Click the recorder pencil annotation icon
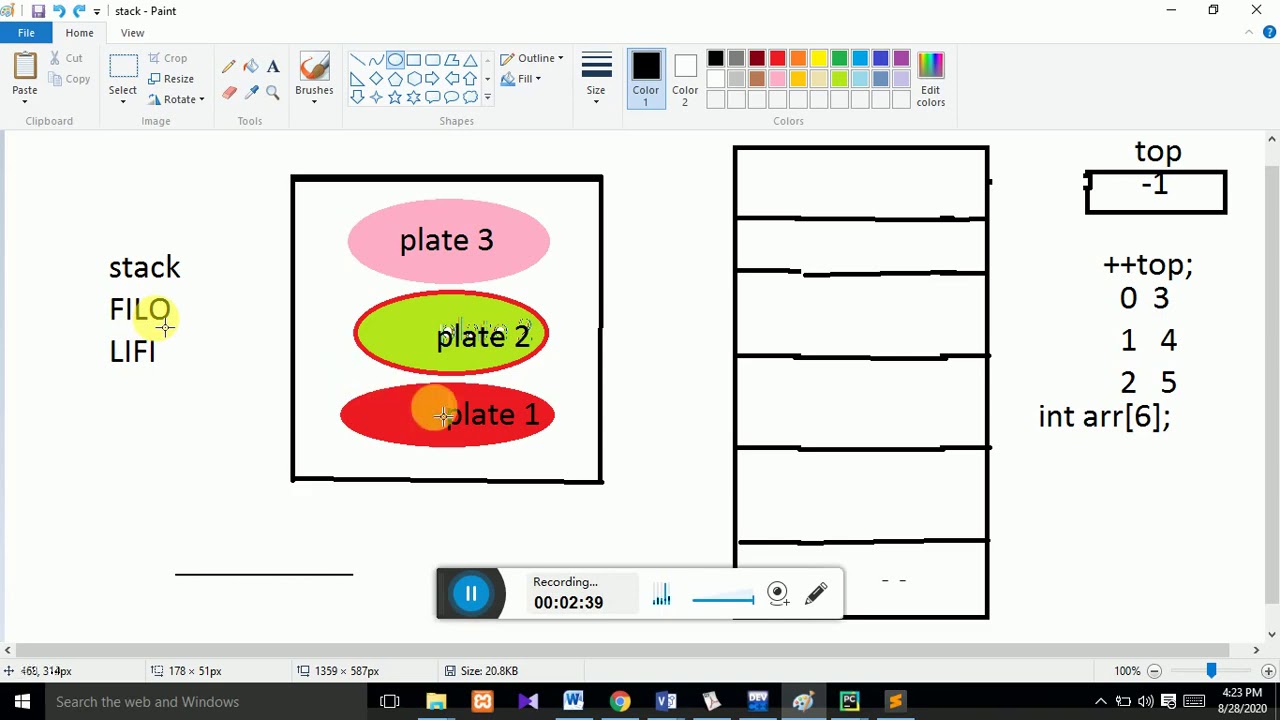The width and height of the screenshot is (1280, 720). (816, 593)
